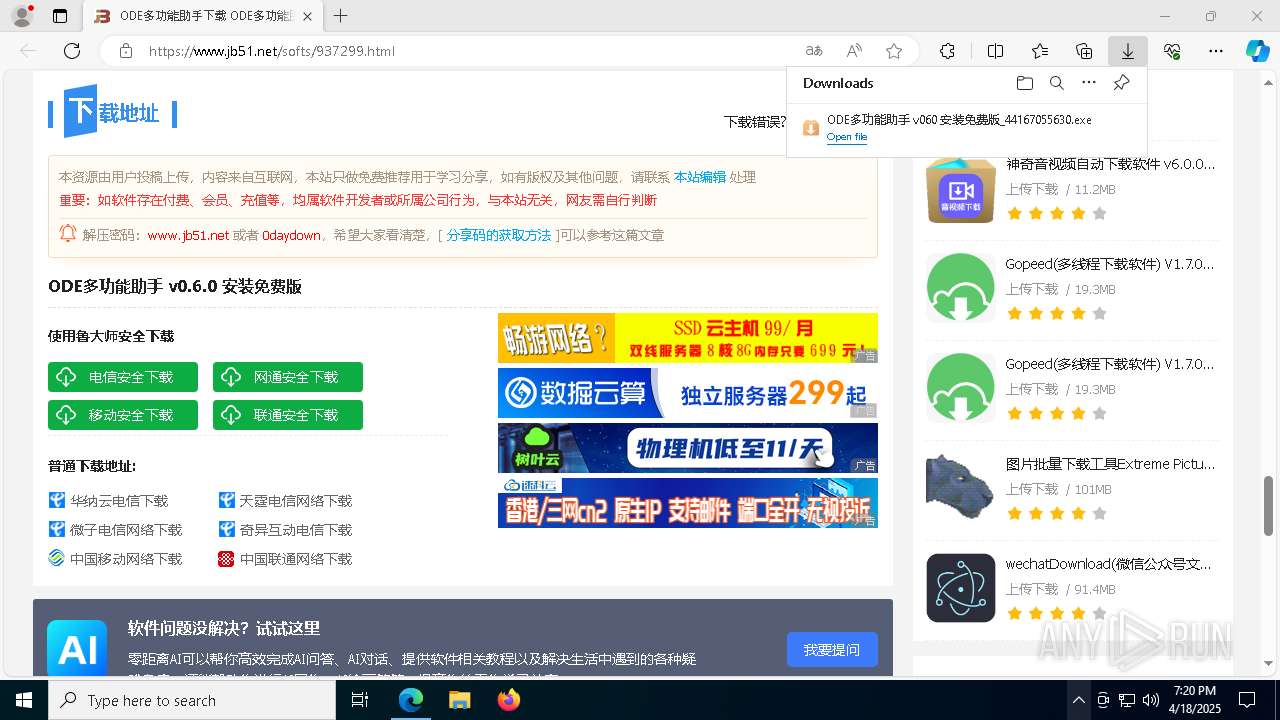The image size is (1280, 720).
Task: Open 图片批量下载工具Extreme Picture title link
Action: pyautogui.click(x=1110, y=464)
